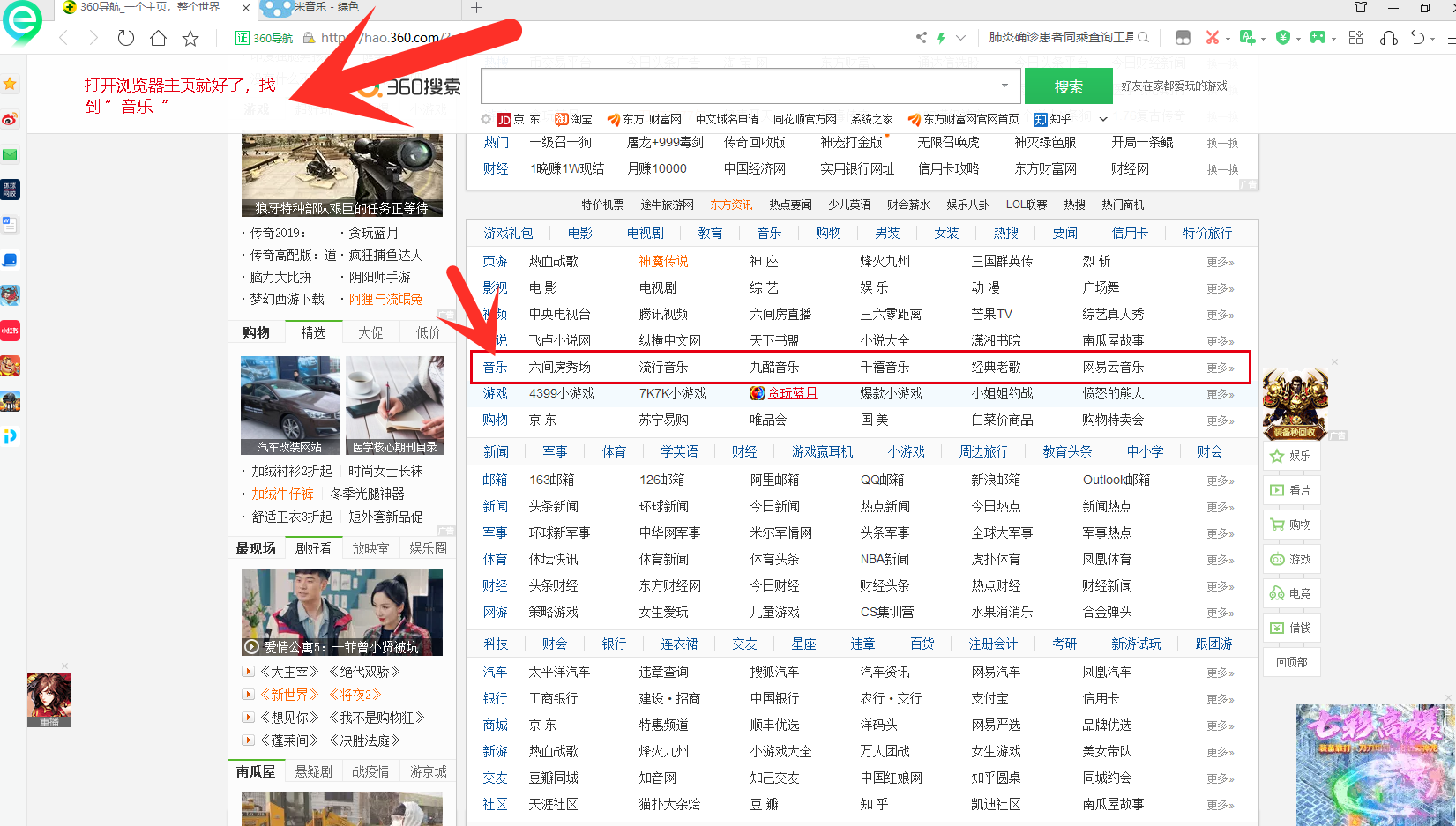The height and width of the screenshot is (826, 1456).
Task: Open the document icon in the sidebar
Action: pyautogui.click(x=10, y=225)
